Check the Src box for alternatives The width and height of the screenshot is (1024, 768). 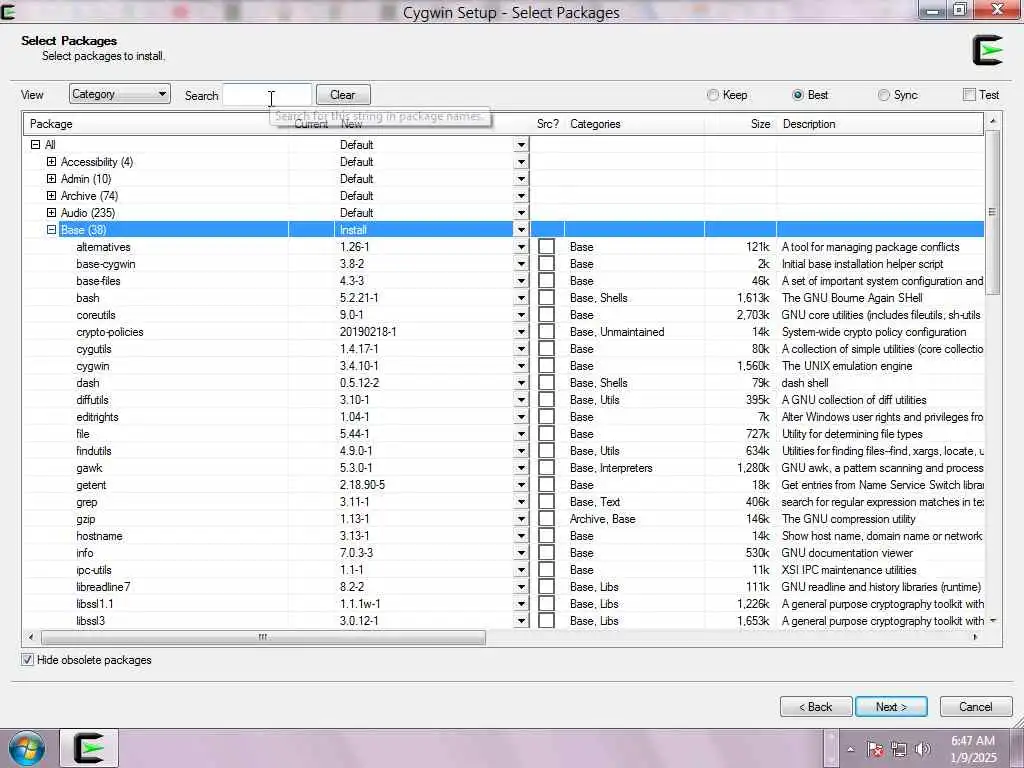[x=547, y=247]
